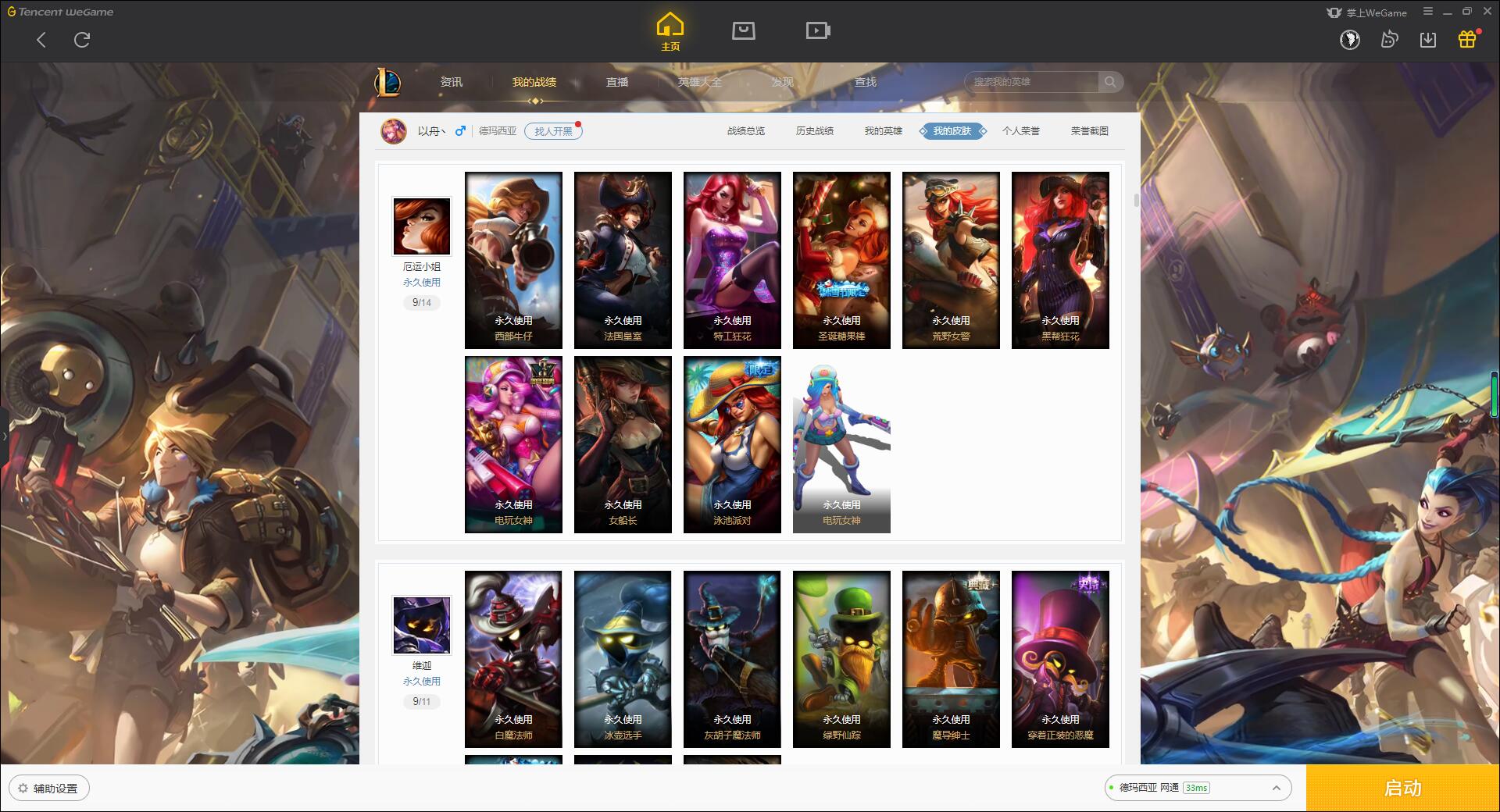Viewport: 1500px width, 812px height.
Task: Open the 绿野仙踪 skin card
Action: [x=841, y=659]
